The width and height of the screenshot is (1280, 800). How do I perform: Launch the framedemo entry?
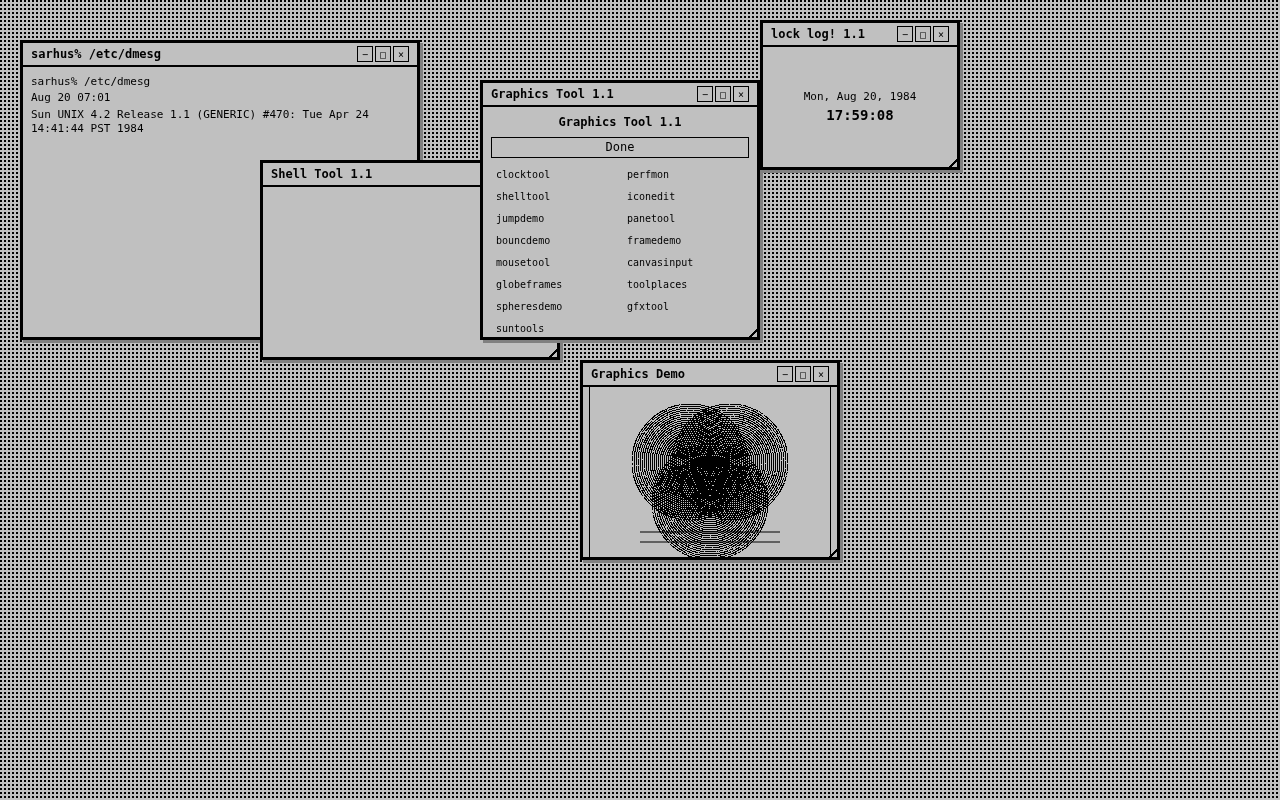(x=654, y=240)
